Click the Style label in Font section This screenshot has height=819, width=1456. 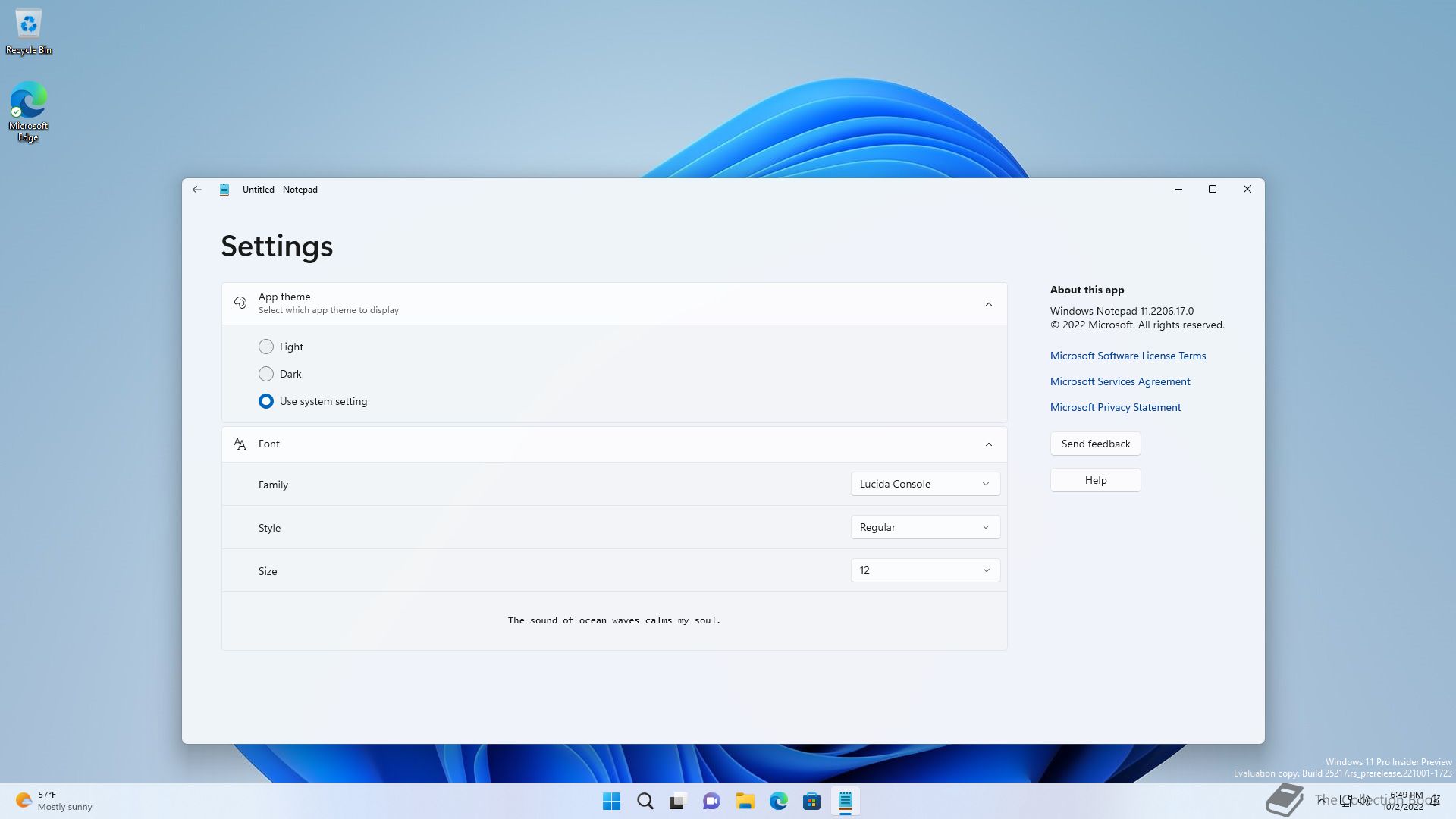[x=269, y=528]
